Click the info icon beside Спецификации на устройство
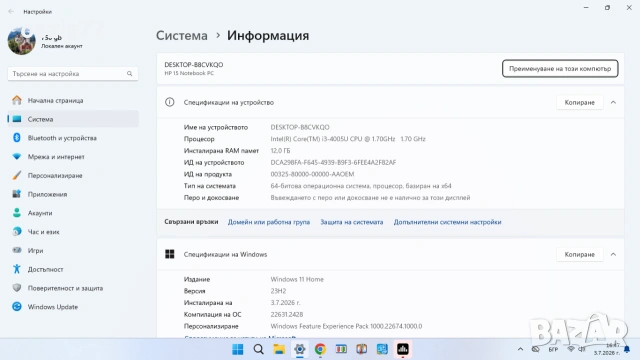640x360 pixels. [x=169, y=102]
